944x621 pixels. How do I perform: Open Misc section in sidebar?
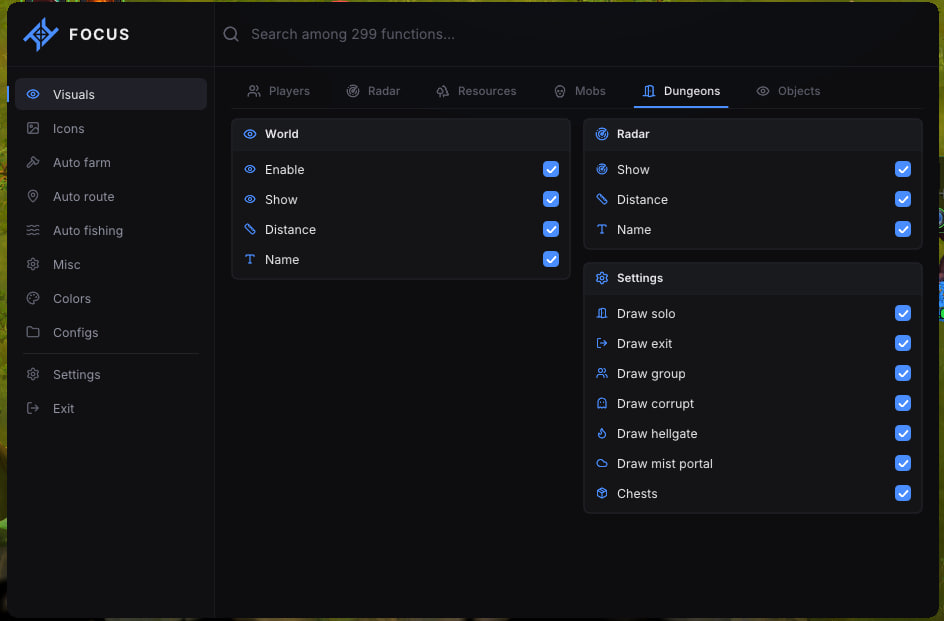pyautogui.click(x=111, y=264)
